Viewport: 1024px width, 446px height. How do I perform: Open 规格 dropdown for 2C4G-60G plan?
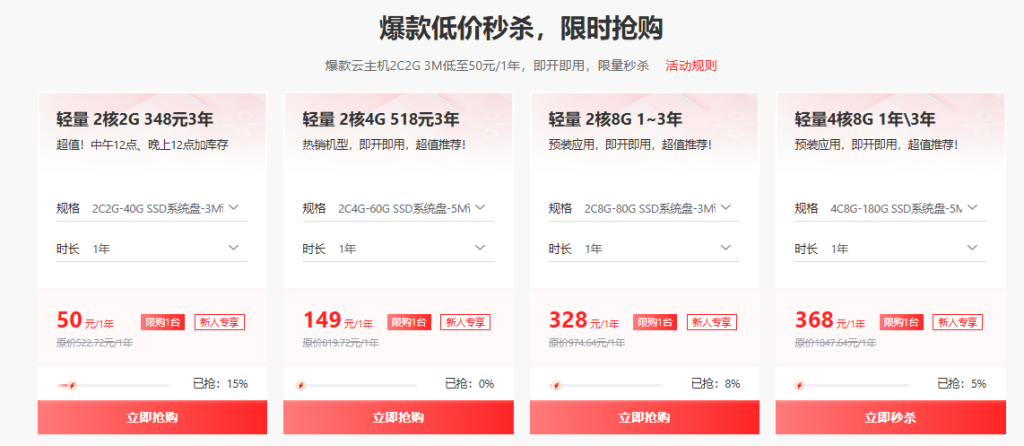coord(398,208)
